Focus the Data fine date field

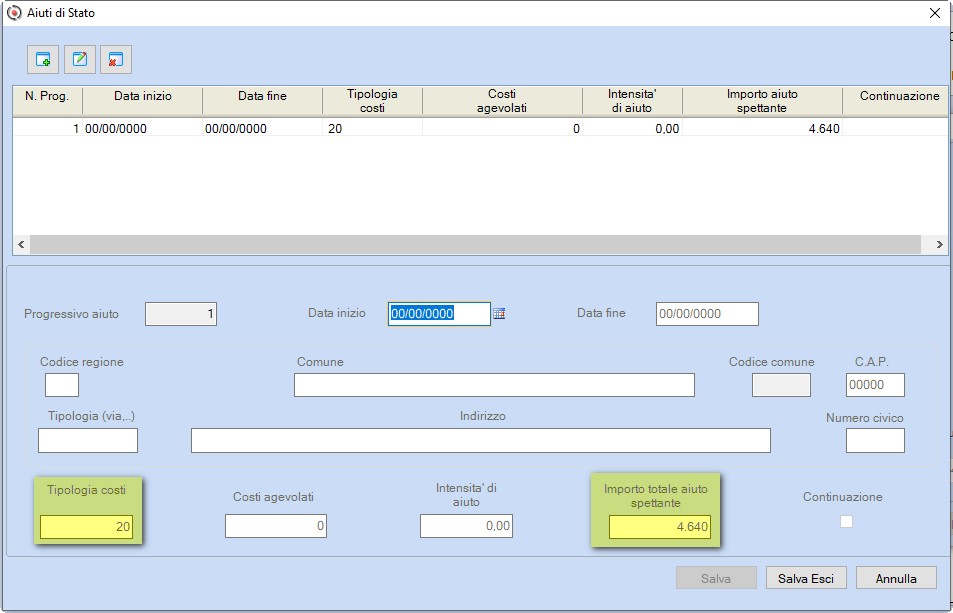707,313
